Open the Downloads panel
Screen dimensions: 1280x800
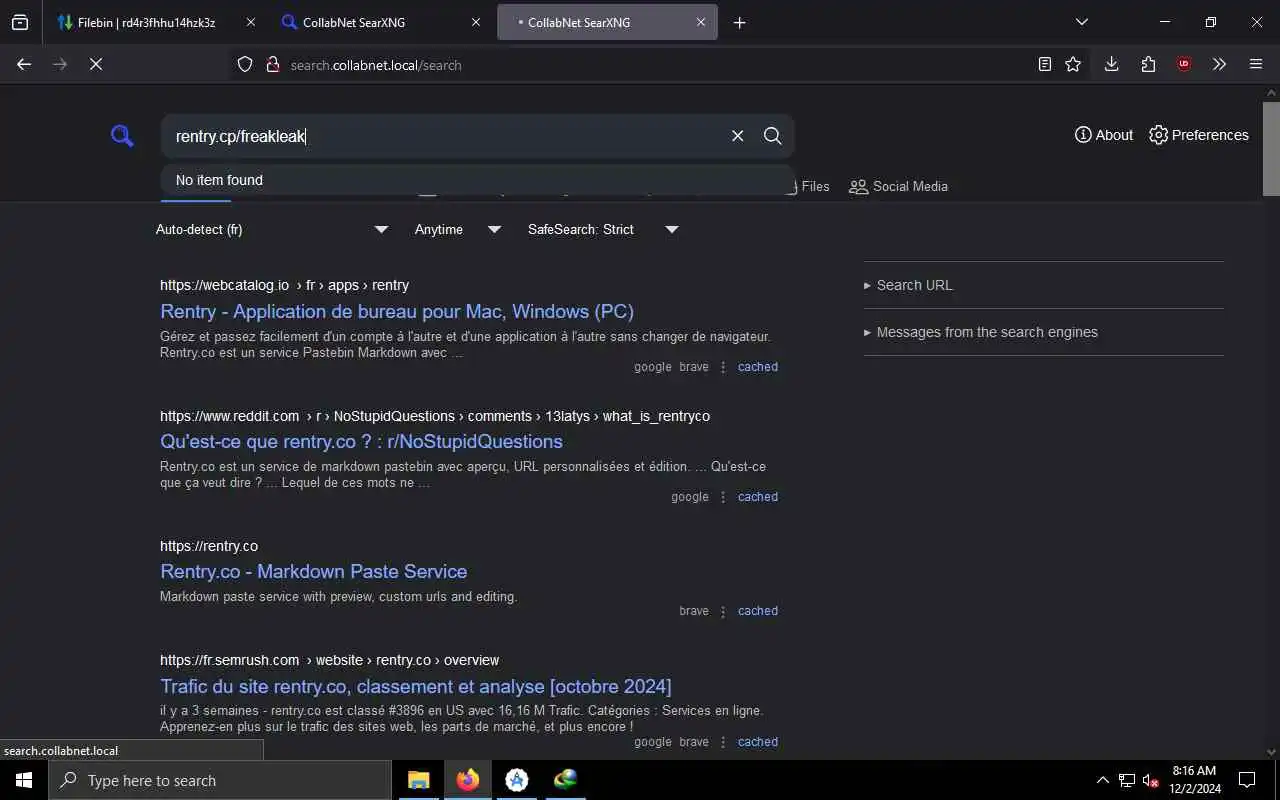1111,64
